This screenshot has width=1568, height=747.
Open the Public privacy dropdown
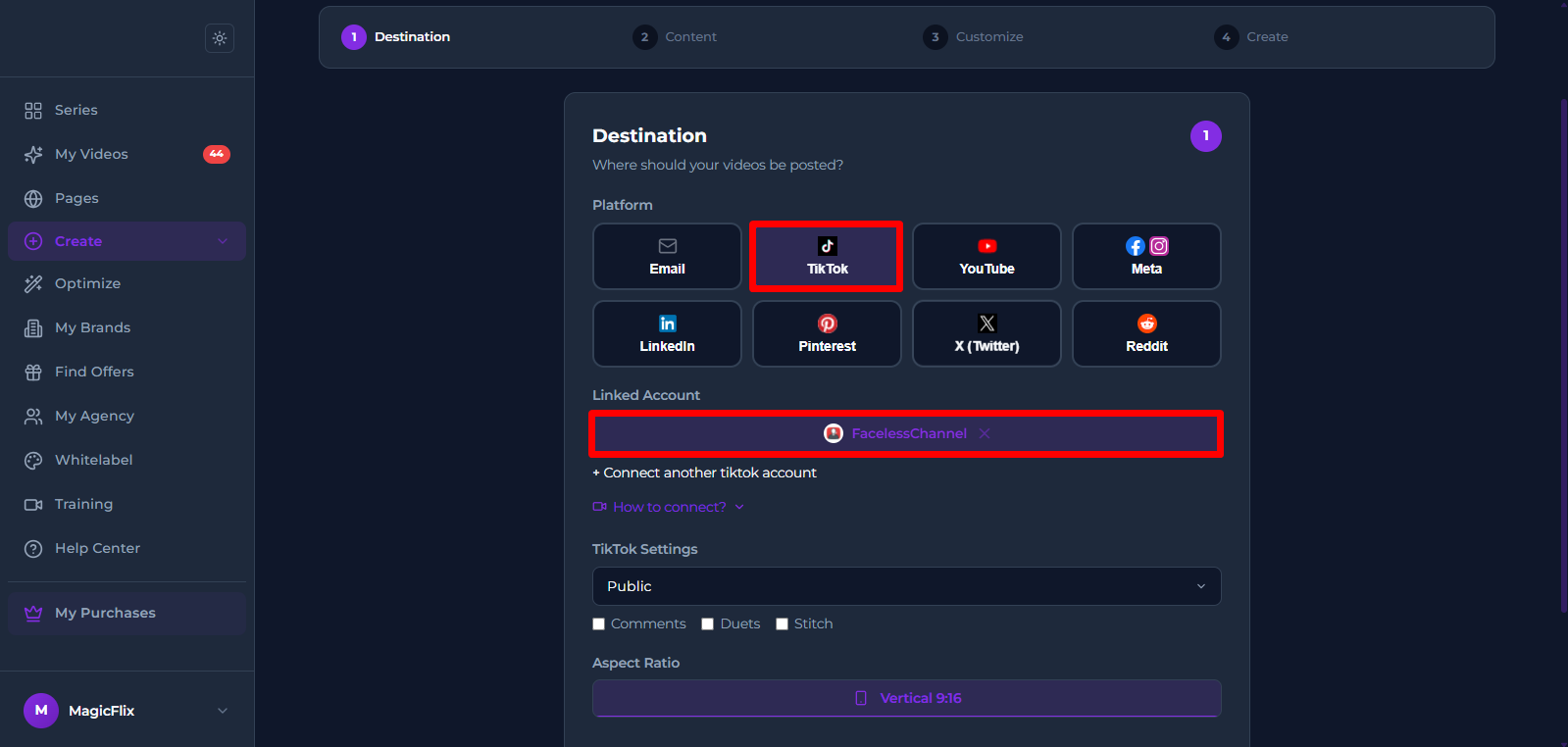point(907,586)
